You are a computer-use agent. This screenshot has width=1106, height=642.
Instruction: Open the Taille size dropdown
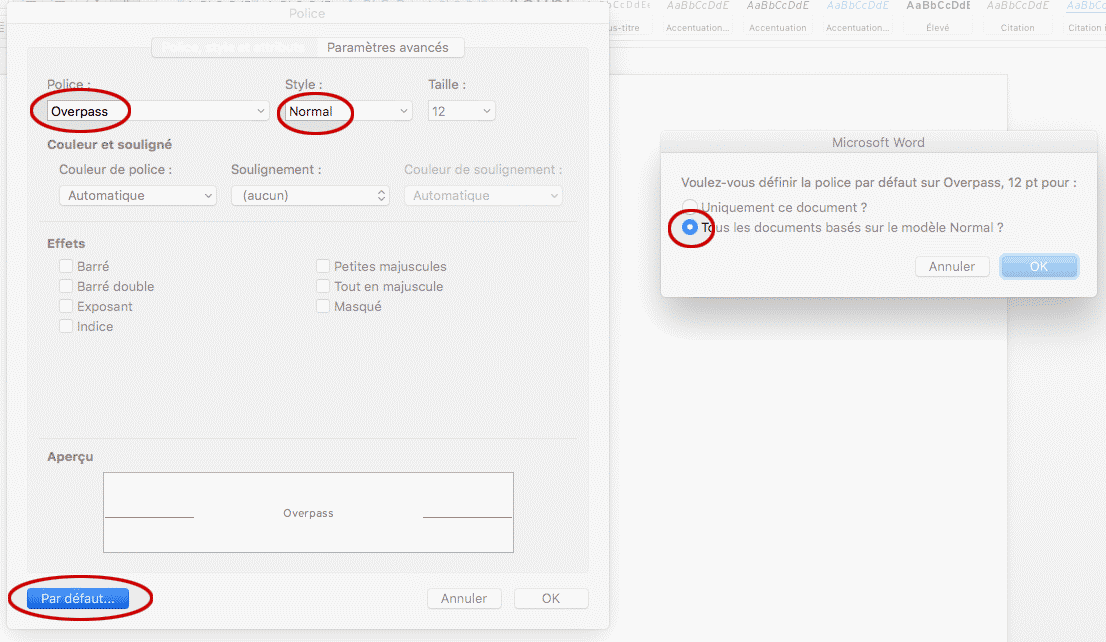coord(486,111)
